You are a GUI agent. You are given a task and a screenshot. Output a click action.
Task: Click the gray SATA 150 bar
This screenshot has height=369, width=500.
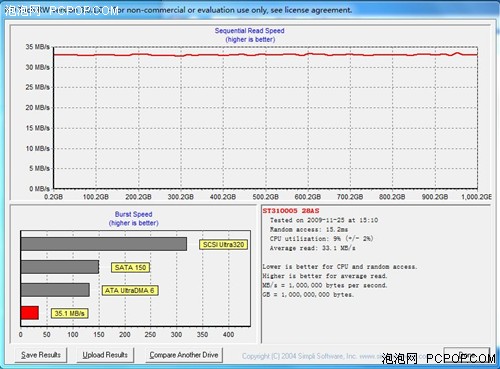60,267
